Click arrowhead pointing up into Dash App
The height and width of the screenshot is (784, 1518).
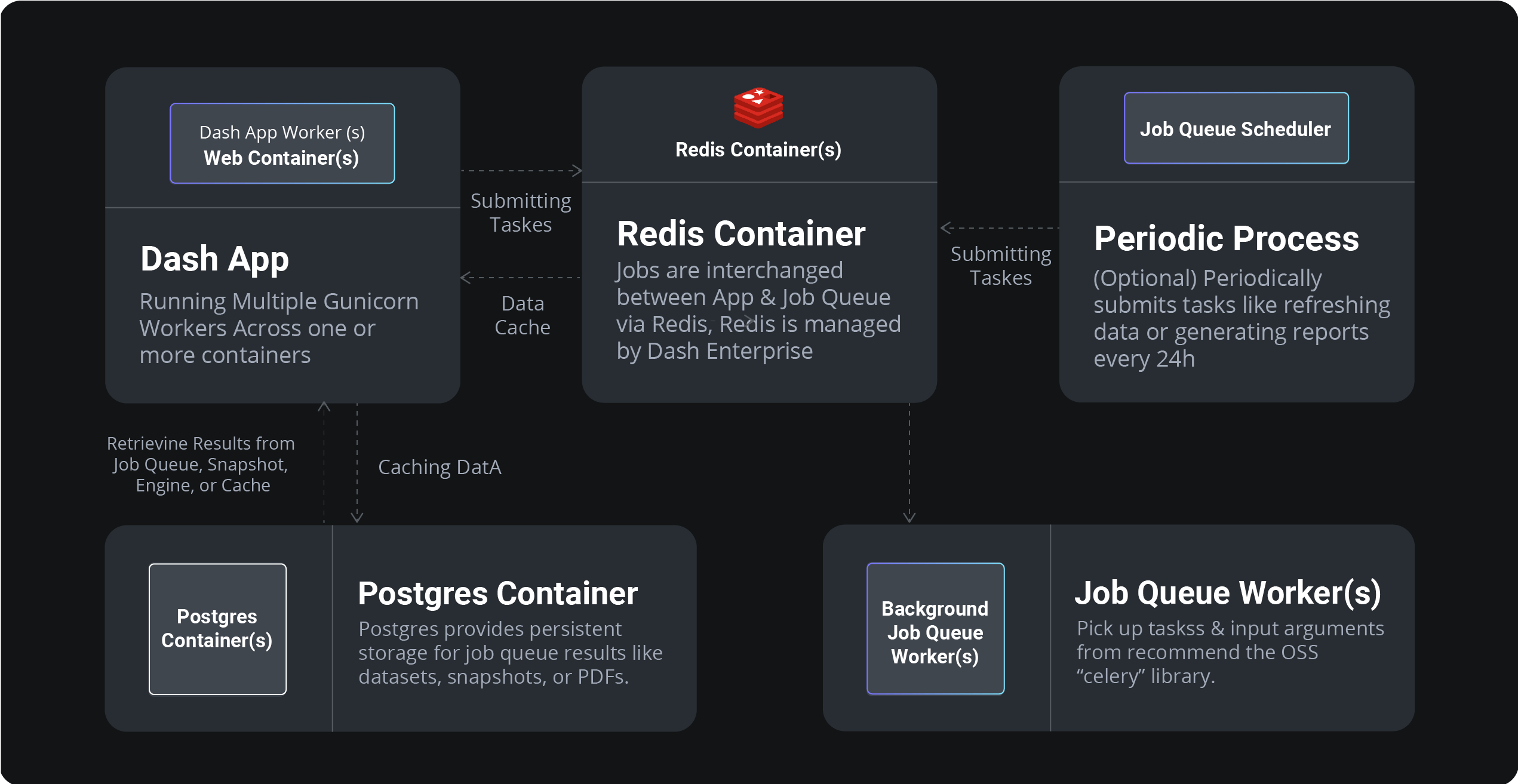click(324, 407)
